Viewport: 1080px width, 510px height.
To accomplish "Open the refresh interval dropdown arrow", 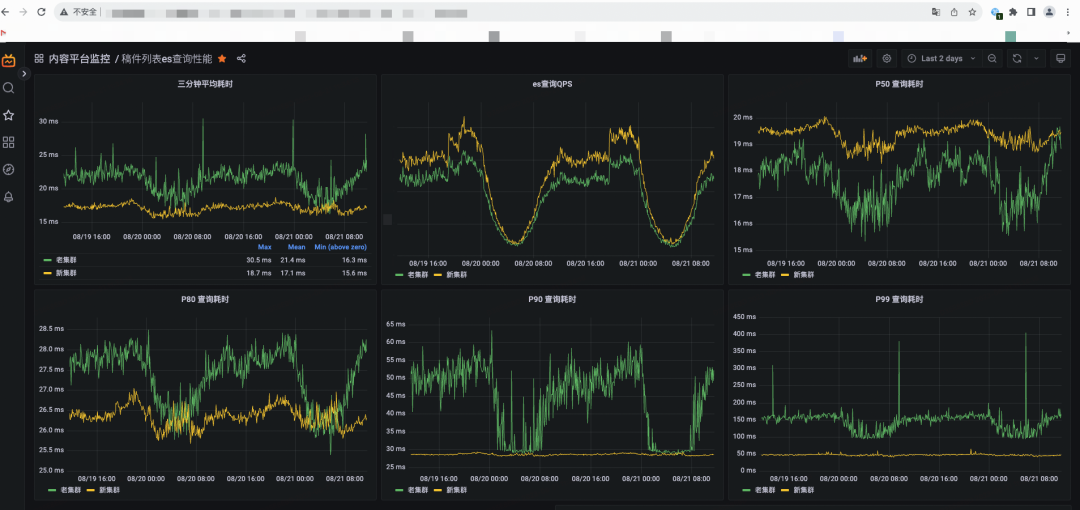I will [1036, 59].
